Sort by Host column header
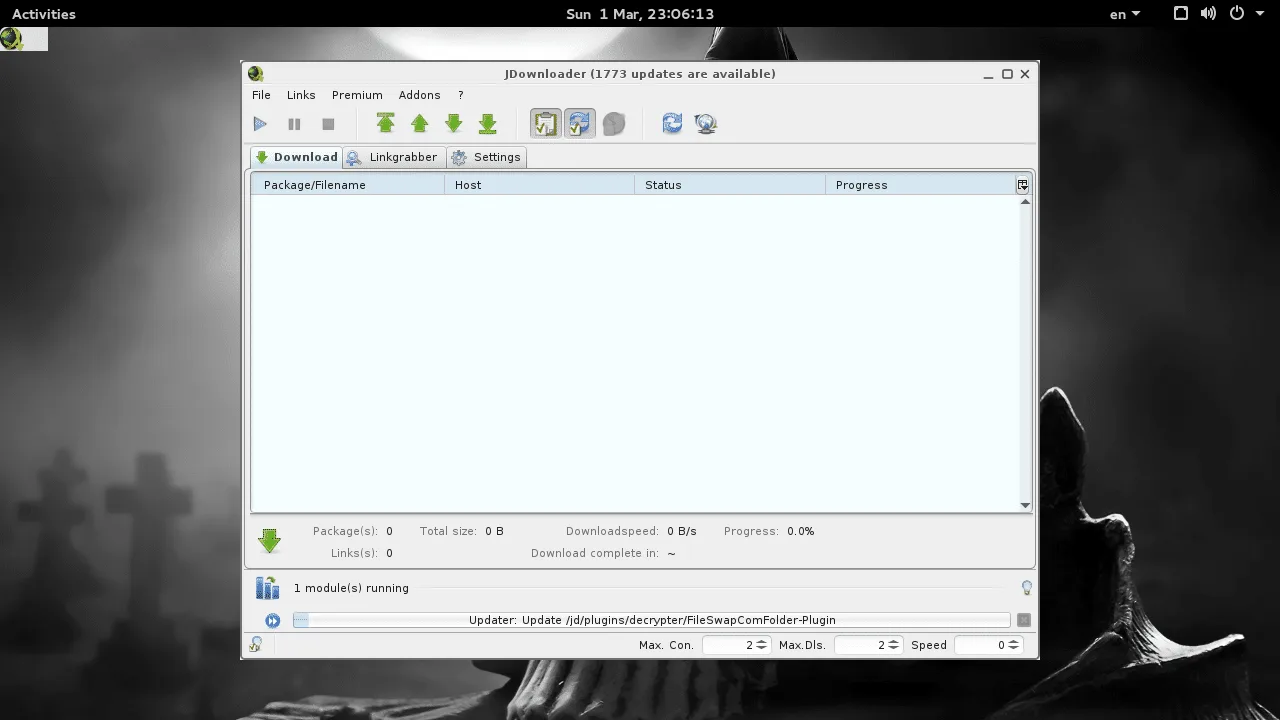The width and height of the screenshot is (1280, 720). (540, 185)
